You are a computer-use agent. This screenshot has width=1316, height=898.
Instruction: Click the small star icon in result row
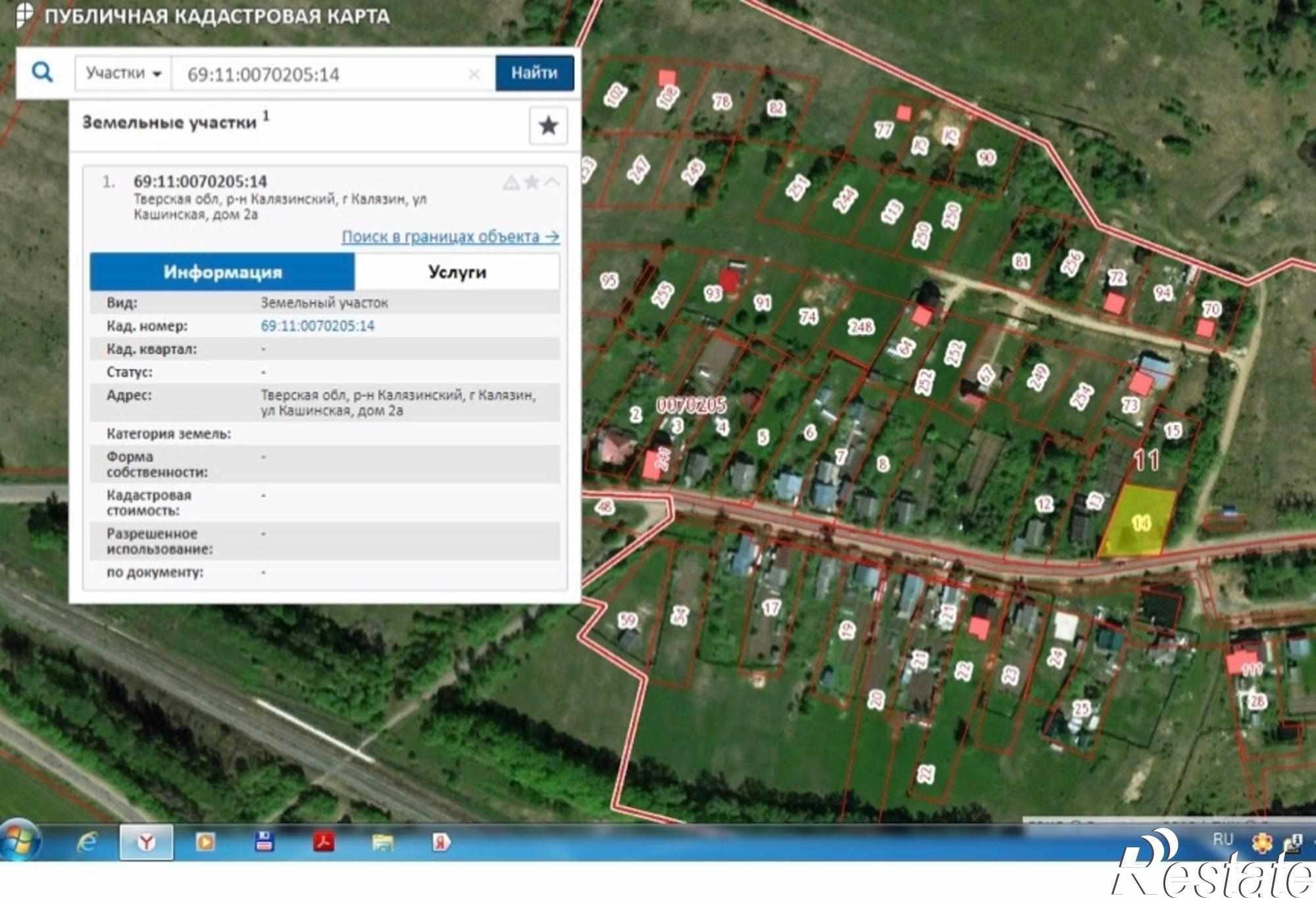point(532,182)
